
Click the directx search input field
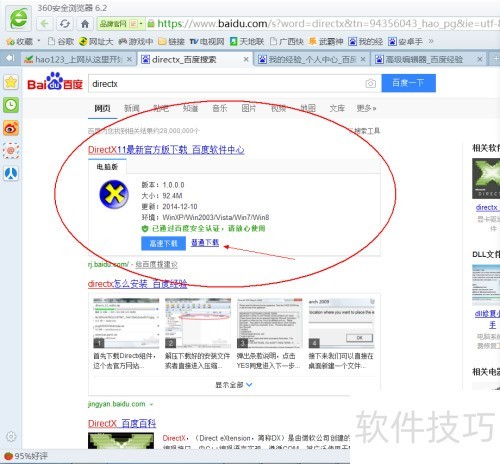tap(227, 84)
